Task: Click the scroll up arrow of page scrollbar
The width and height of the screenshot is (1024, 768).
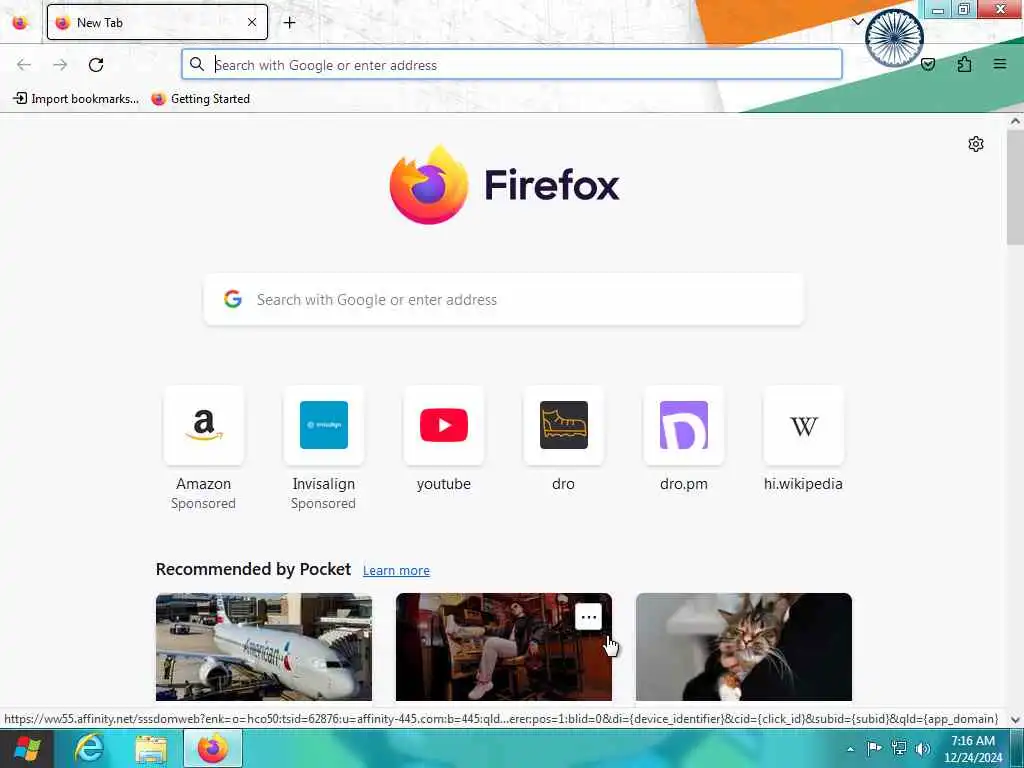Action: tap(1015, 121)
